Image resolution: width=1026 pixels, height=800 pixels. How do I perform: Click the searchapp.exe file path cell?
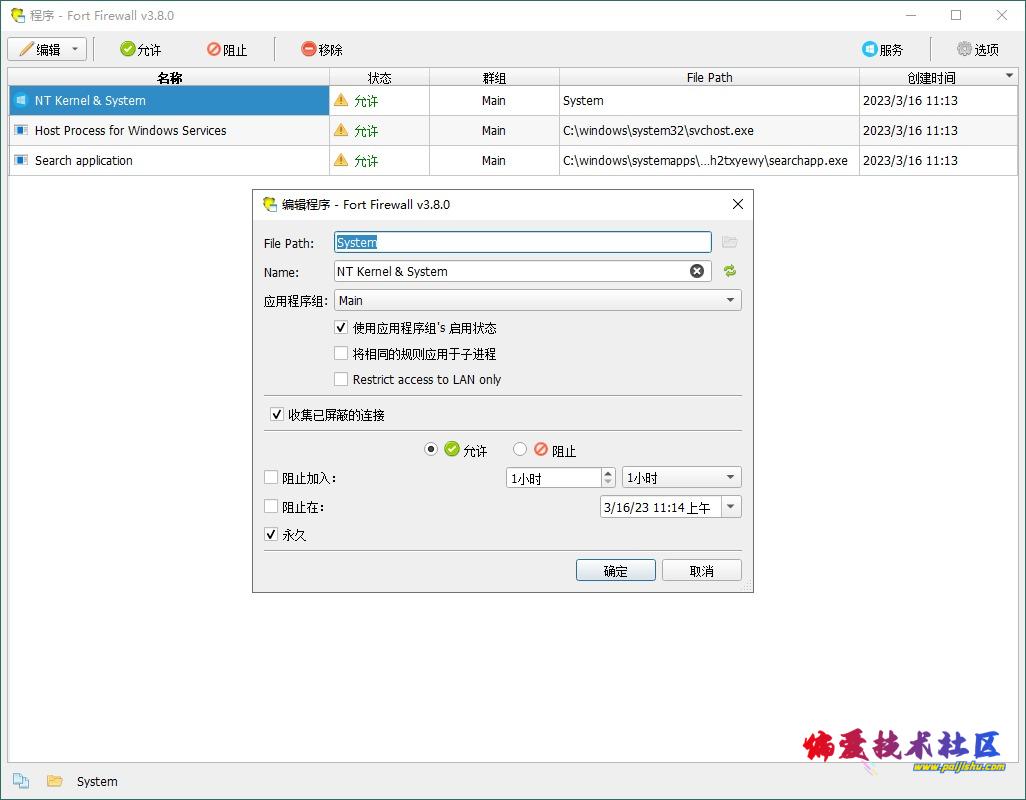pyautogui.click(x=709, y=160)
